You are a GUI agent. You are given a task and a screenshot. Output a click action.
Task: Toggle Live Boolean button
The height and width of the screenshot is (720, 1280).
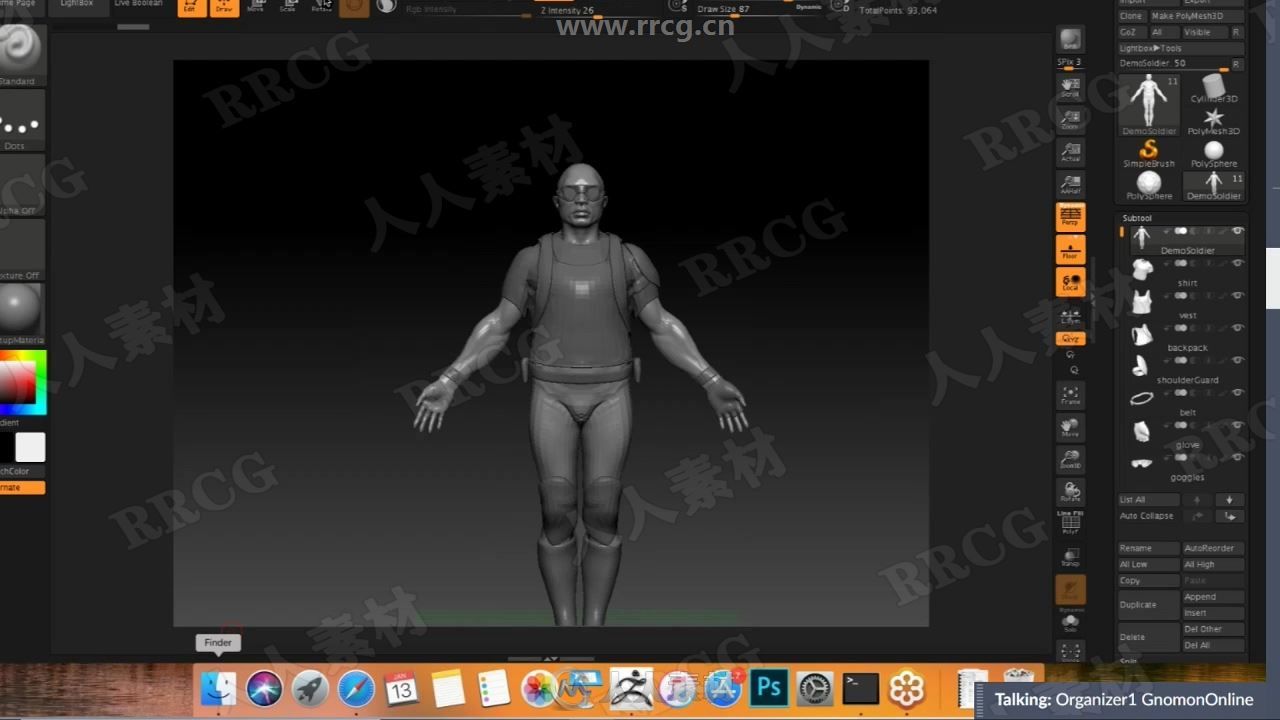click(138, 4)
